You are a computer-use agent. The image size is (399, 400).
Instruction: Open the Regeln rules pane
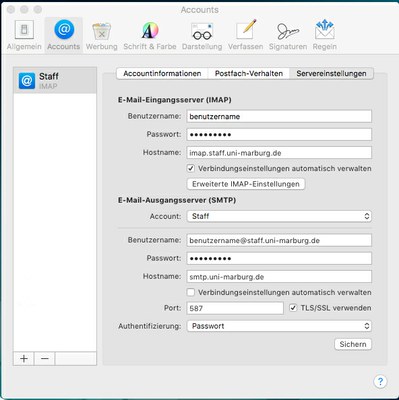(x=325, y=35)
